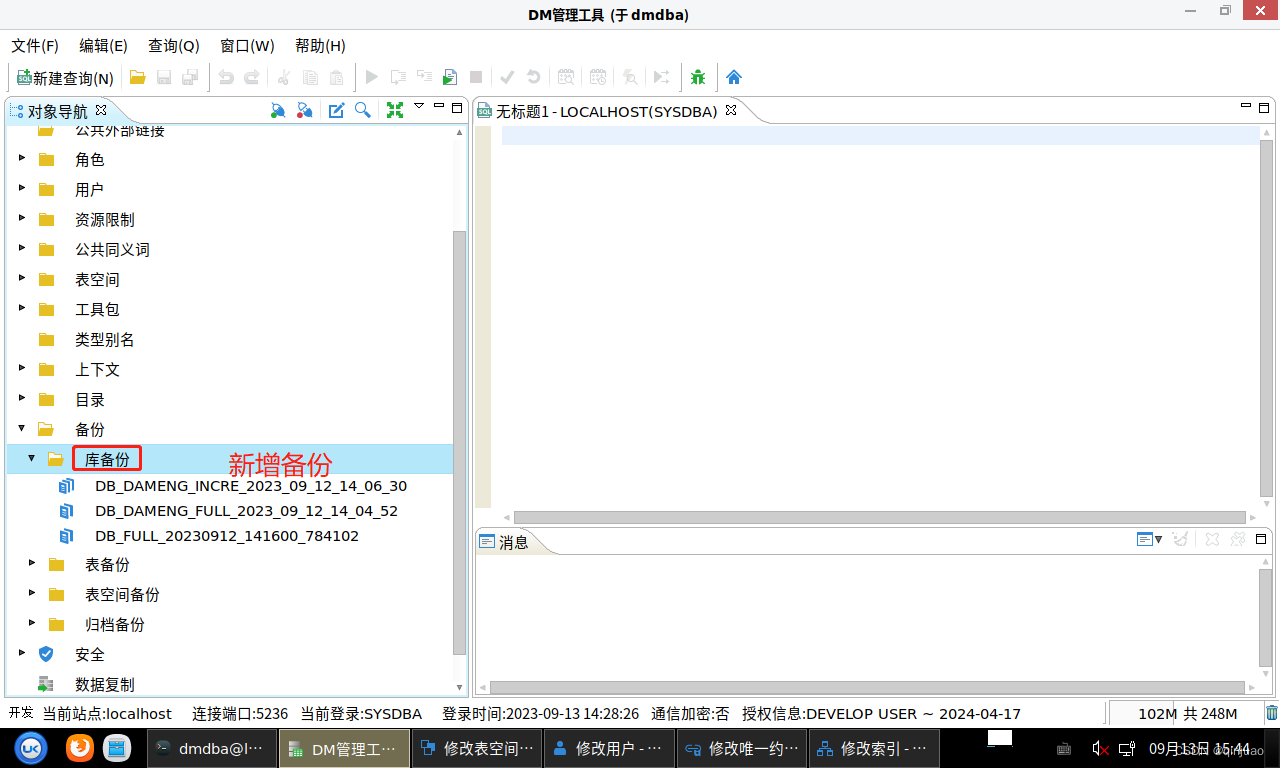Start the green bug debug icon
Image resolution: width=1280 pixels, height=768 pixels.
click(698, 77)
